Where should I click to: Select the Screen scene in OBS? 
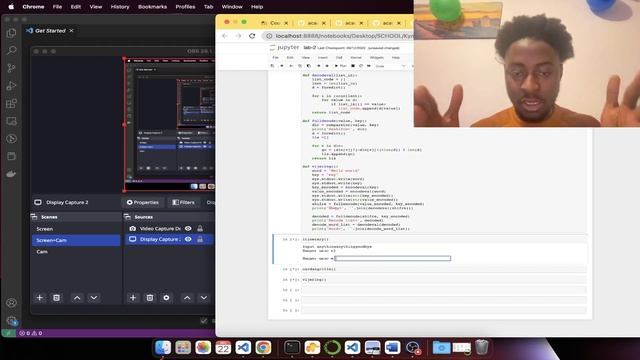(76, 229)
